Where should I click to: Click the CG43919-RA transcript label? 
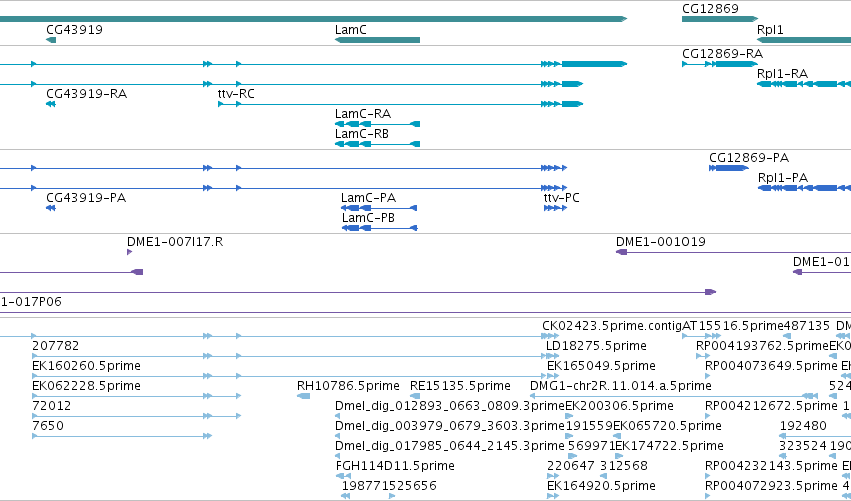(x=86, y=94)
